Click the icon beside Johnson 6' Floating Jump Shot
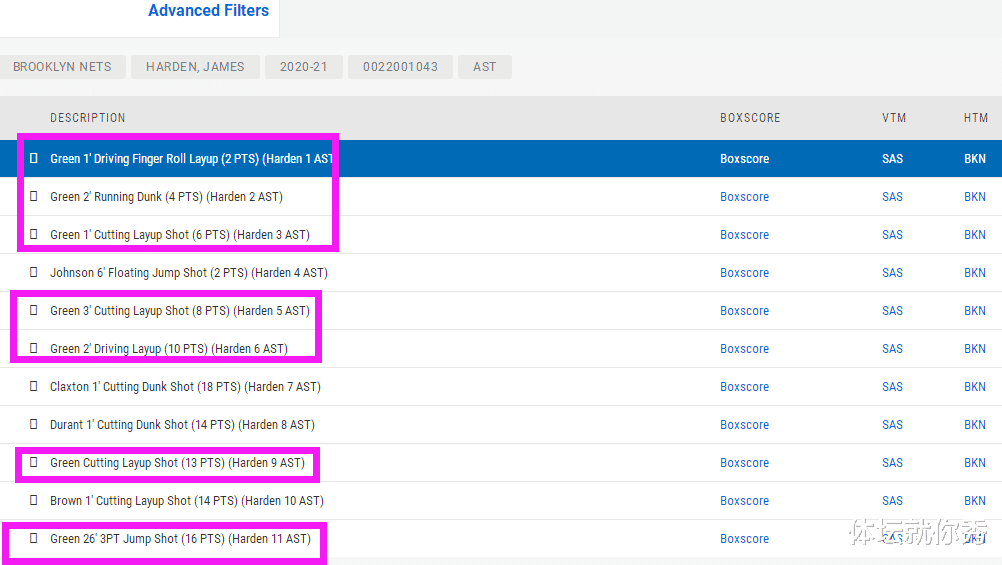This screenshot has height=565, width=1002. [34, 273]
